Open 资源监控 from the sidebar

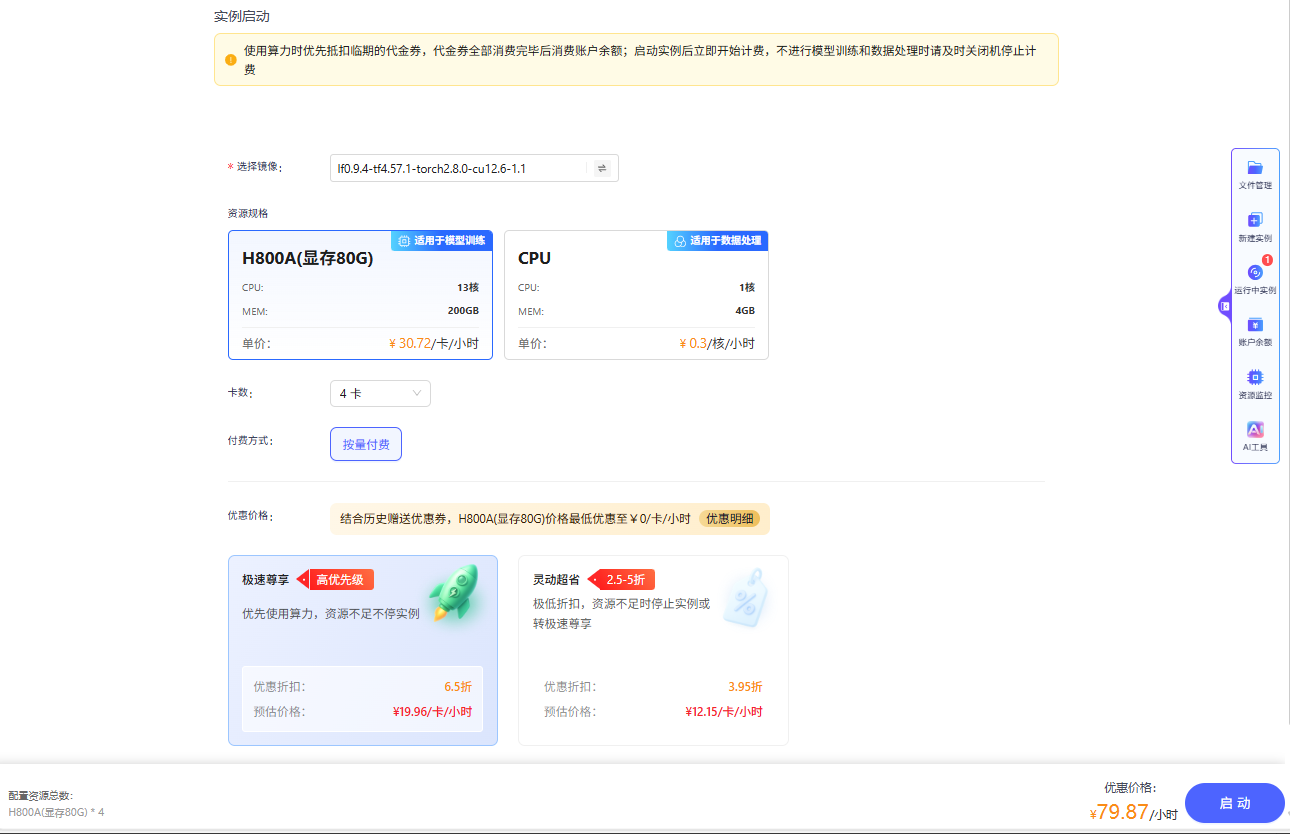(x=1255, y=384)
